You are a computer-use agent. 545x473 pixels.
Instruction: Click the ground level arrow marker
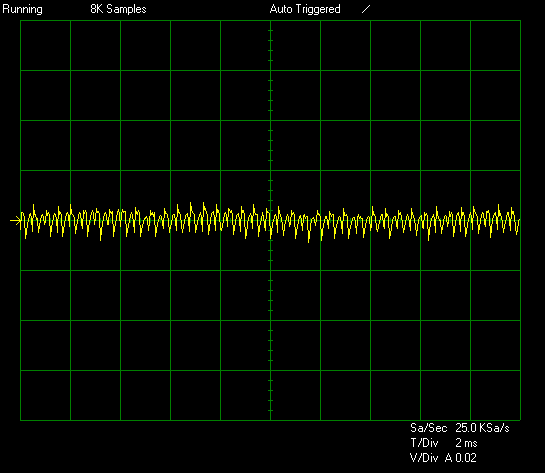pos(15,220)
